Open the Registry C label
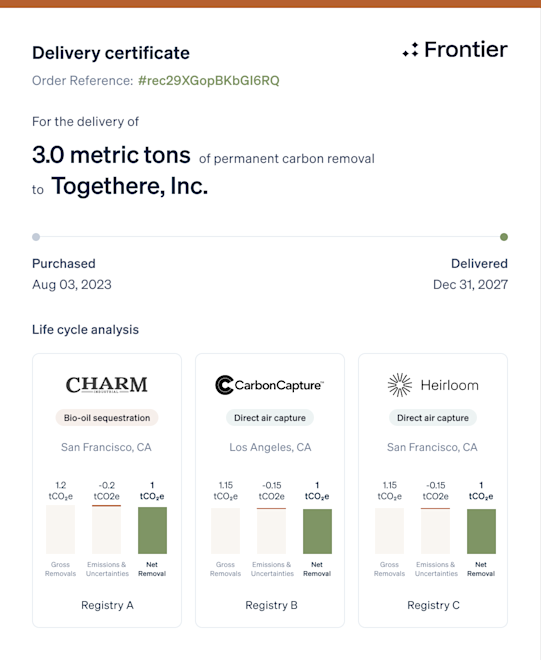 433,605
